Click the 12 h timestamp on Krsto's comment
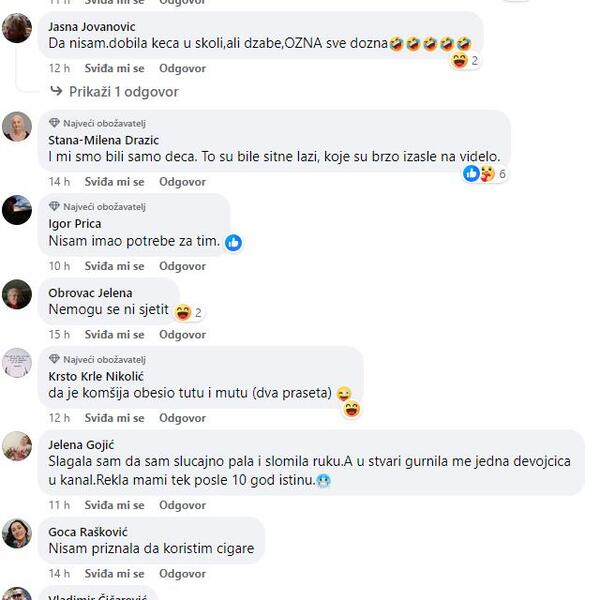600x600 pixels. click(x=59, y=418)
